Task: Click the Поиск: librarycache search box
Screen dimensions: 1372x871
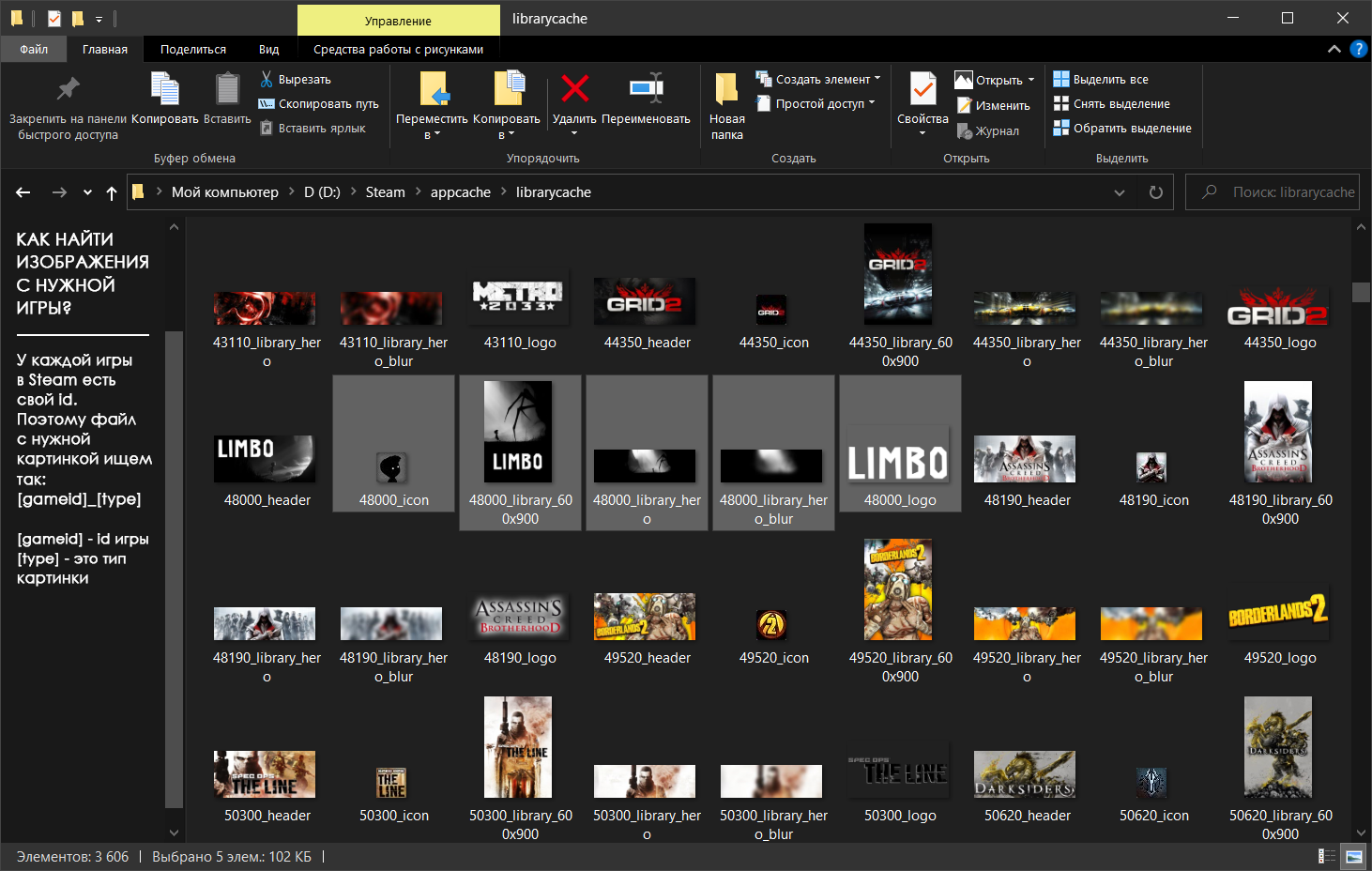Action: 1274,192
